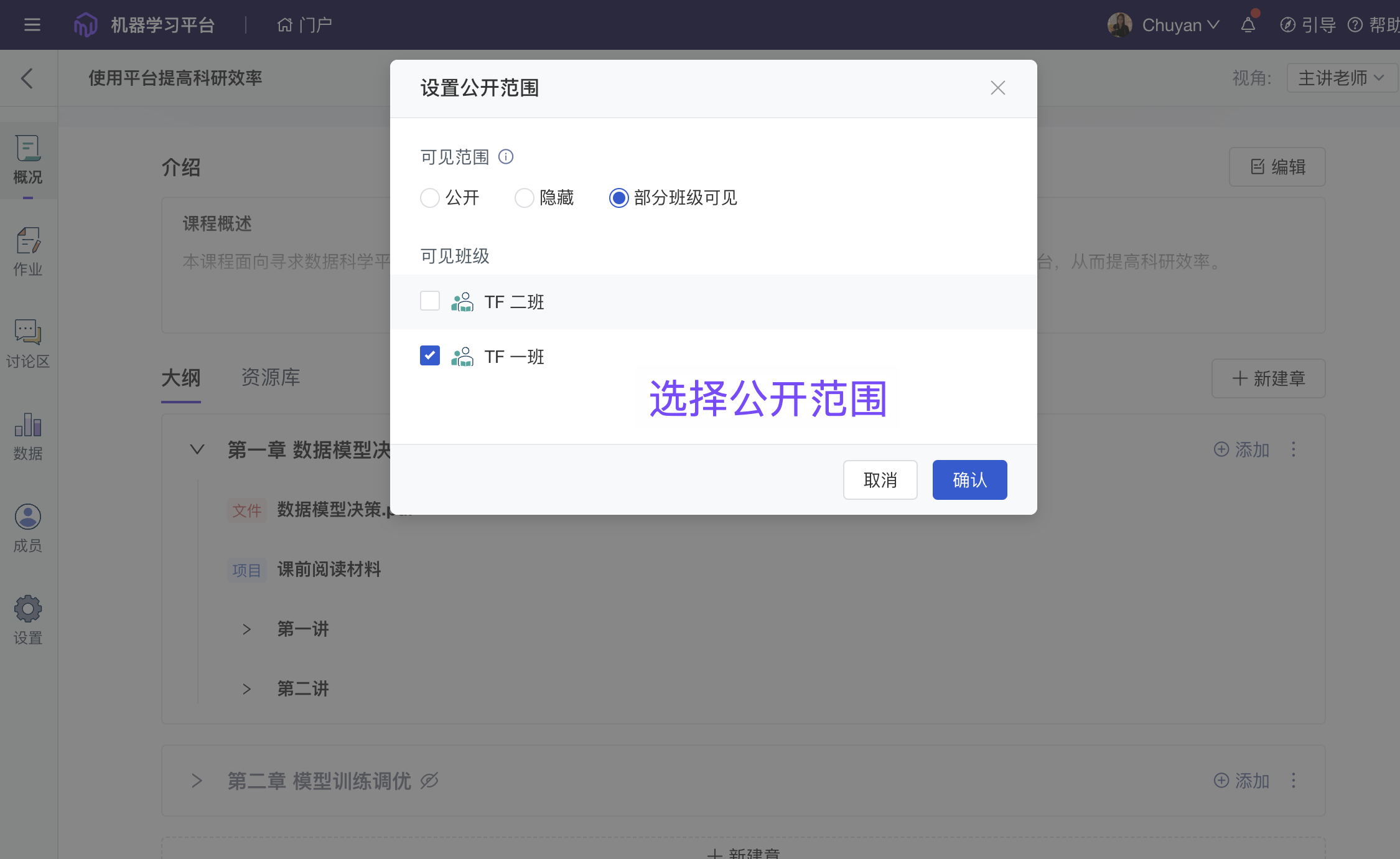Select the 隐藏 radio option
1400x859 pixels.
[x=525, y=198]
